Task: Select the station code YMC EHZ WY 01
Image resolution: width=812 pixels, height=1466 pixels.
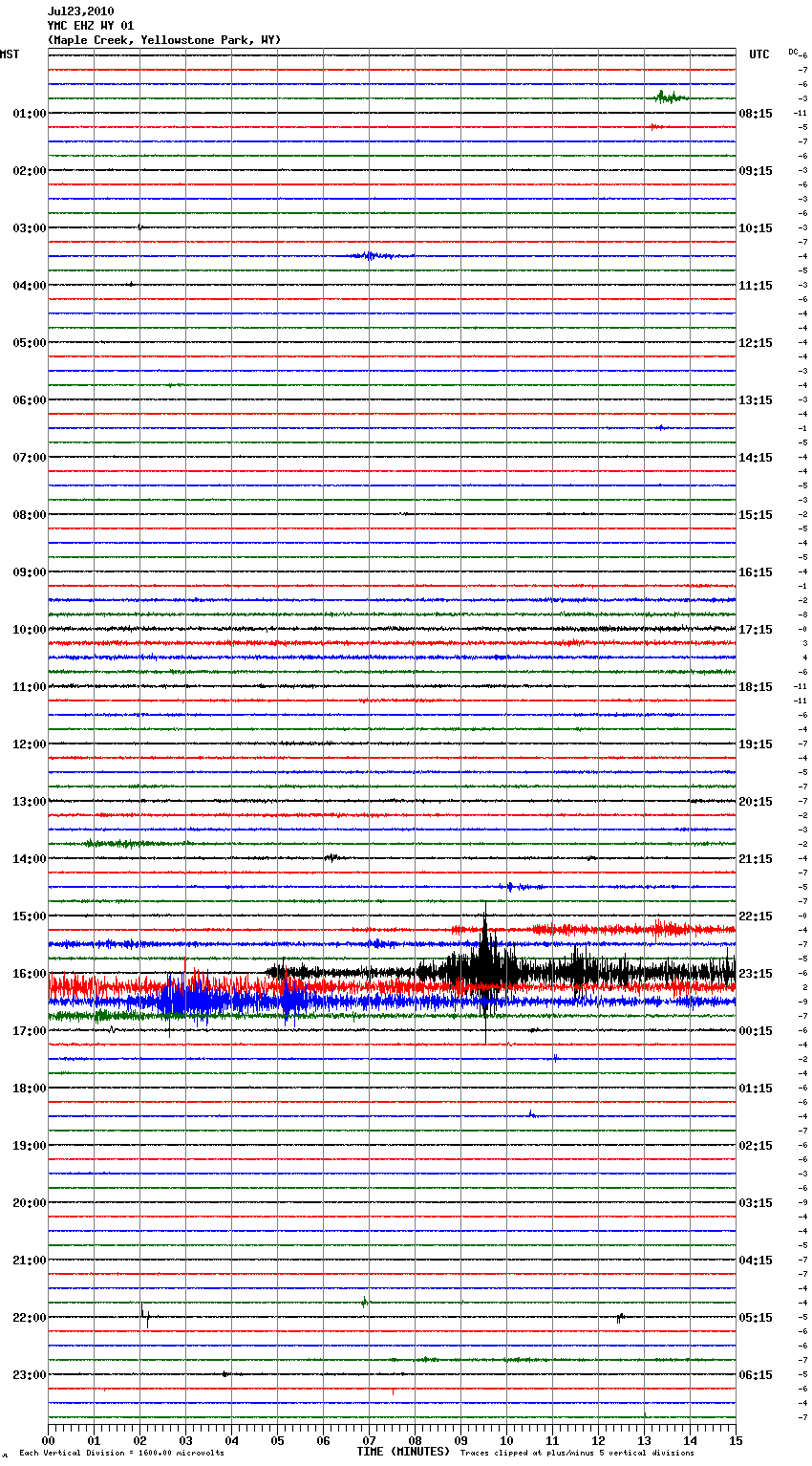Action: click(91, 26)
